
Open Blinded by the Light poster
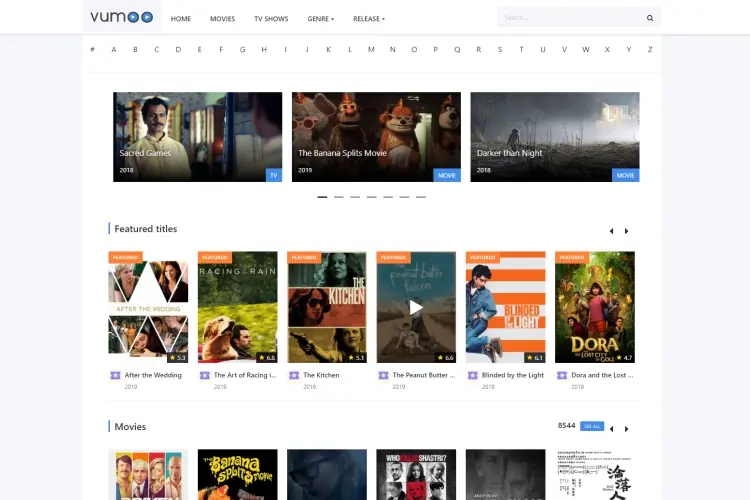point(506,307)
